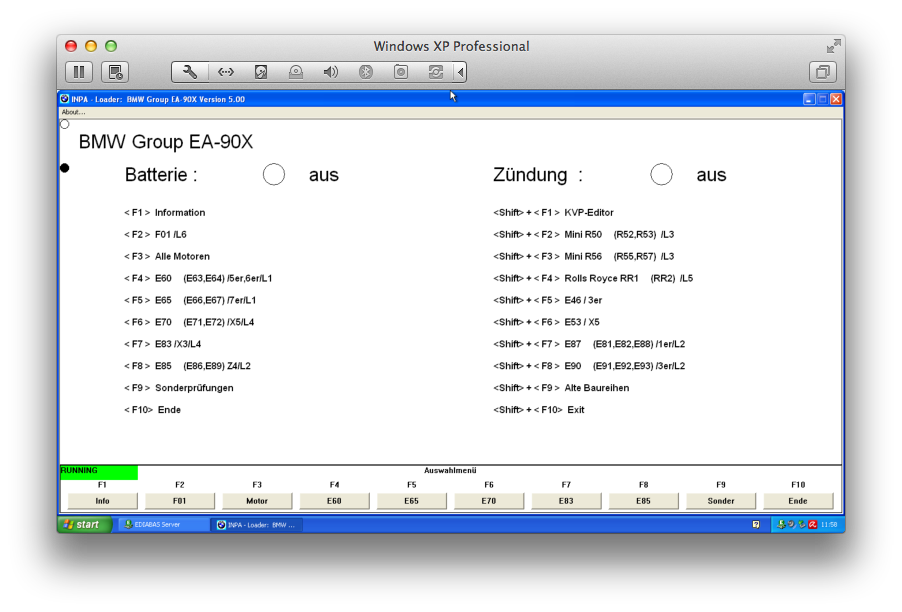This screenshot has width=902, height=612.
Task: Click the Sonder button under F9
Action: pyautogui.click(x=721, y=501)
